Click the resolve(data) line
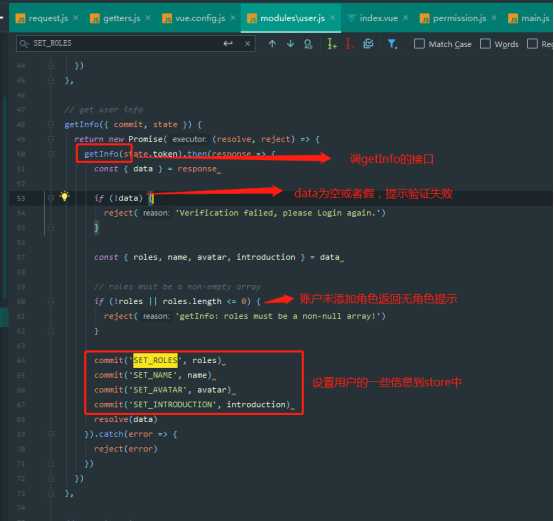 pos(126,419)
